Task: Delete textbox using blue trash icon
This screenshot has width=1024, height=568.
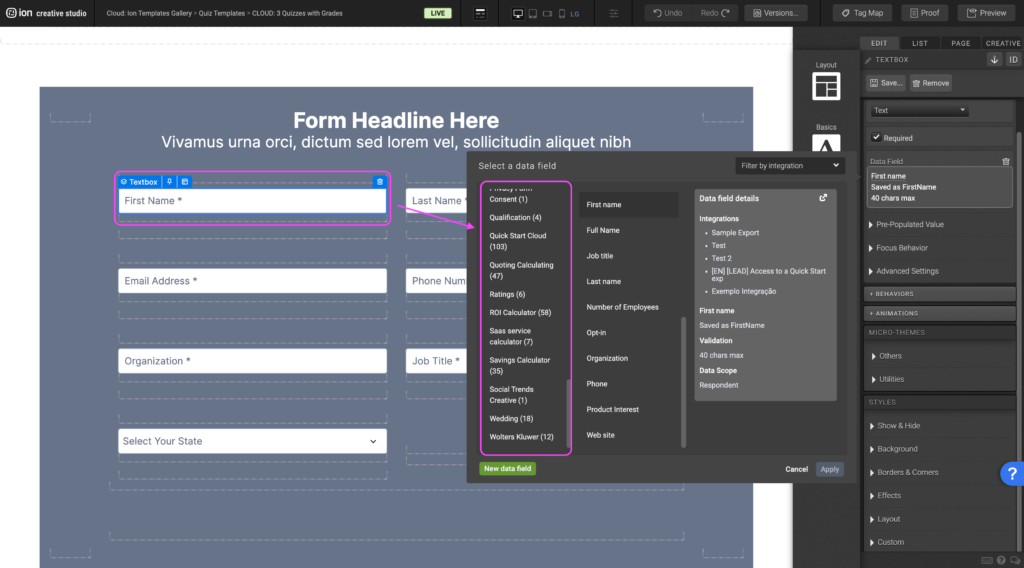Action: click(379, 182)
